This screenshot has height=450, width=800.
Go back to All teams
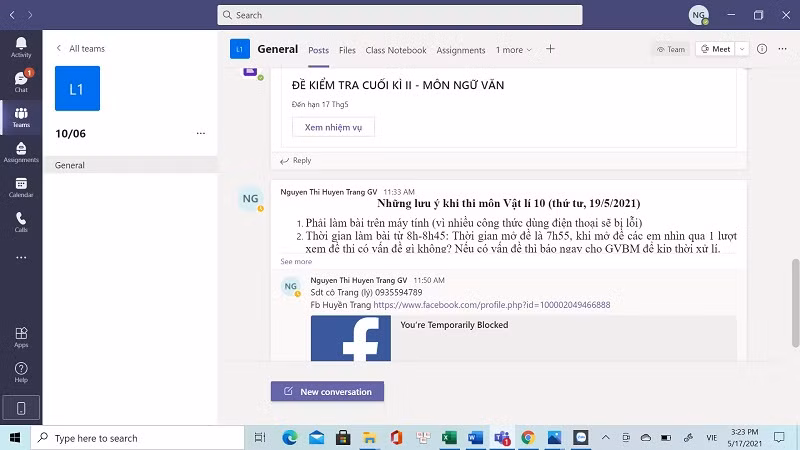(80, 48)
